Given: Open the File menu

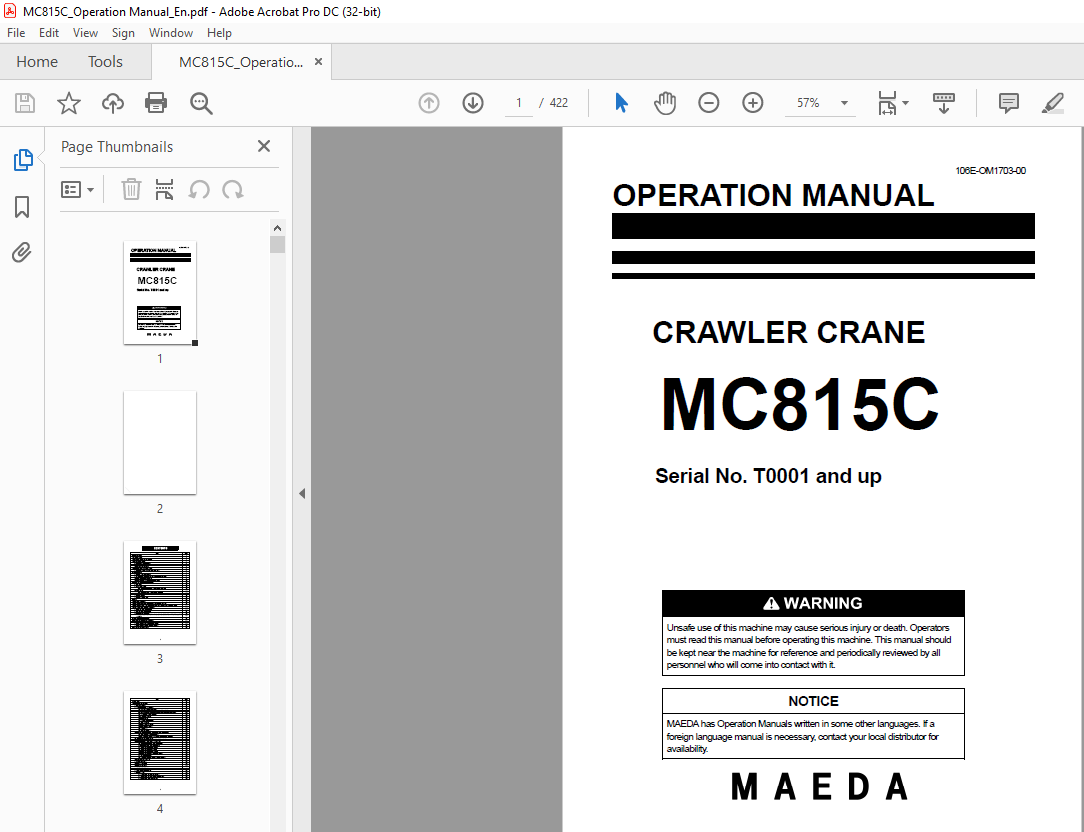Looking at the screenshot, I should tap(16, 33).
